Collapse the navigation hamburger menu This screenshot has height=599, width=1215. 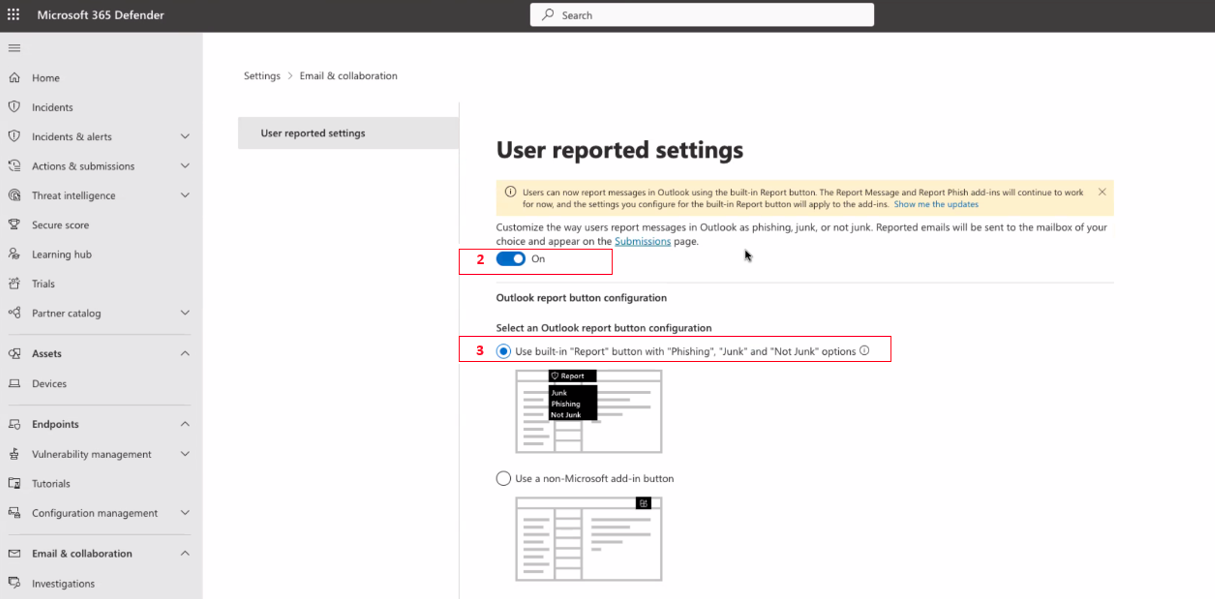click(x=14, y=48)
